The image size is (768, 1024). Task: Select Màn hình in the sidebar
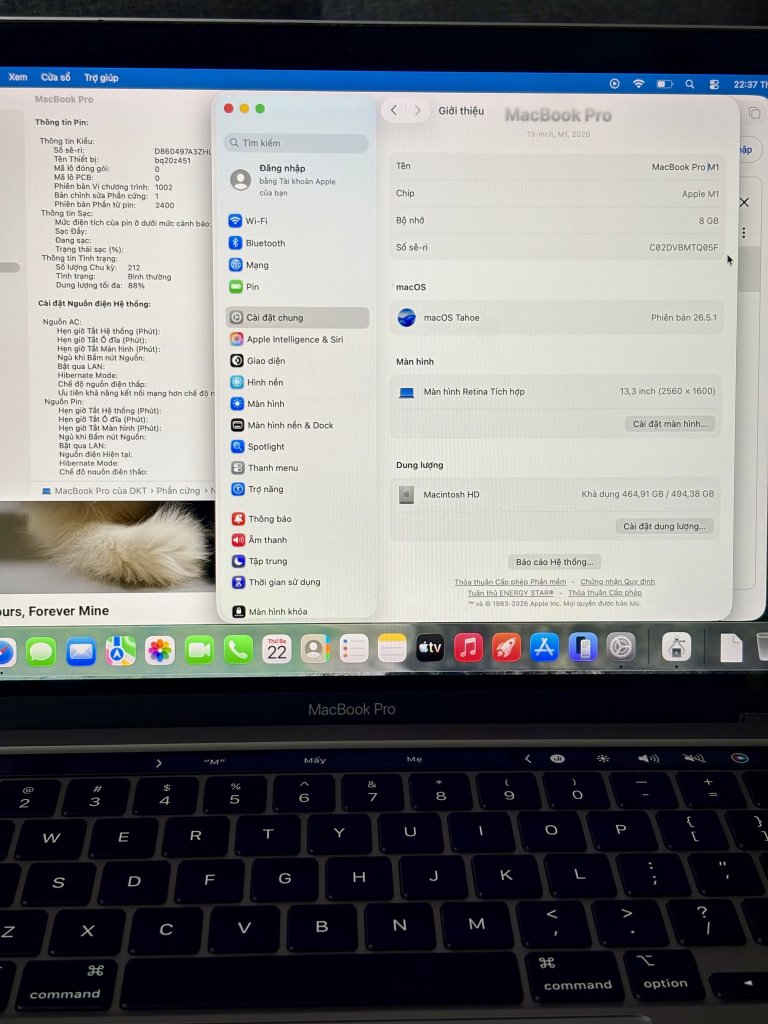[x=257, y=404]
